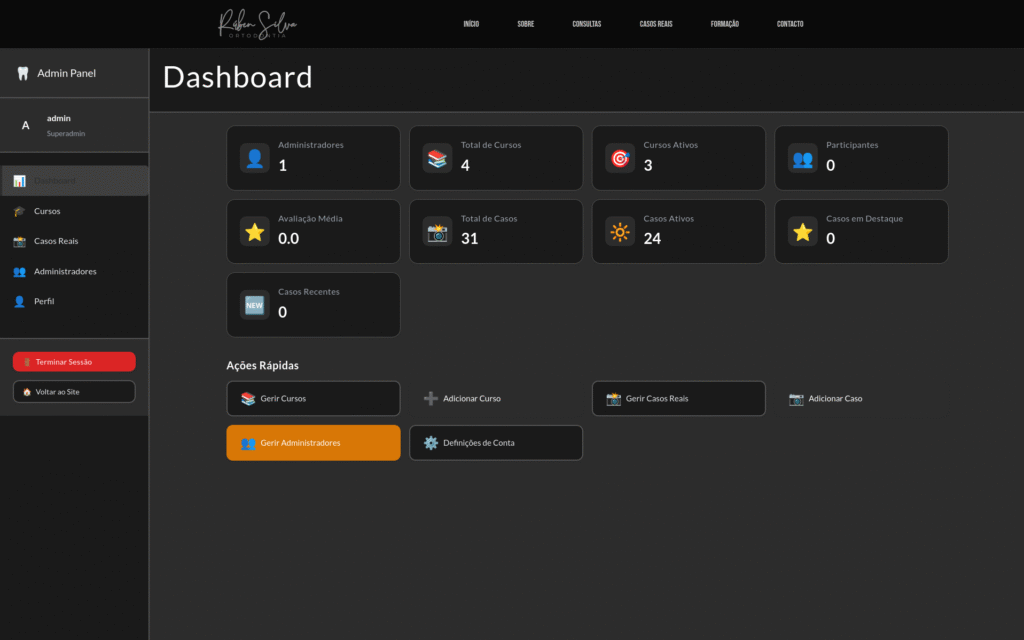Click the Voltar ao Site button
1024x640 pixels.
(x=74, y=392)
